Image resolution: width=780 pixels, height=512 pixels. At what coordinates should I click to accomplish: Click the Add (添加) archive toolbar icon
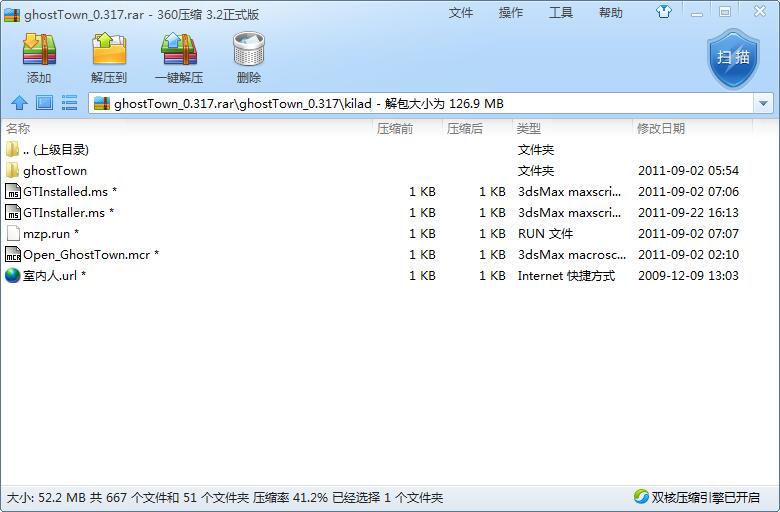[x=39, y=49]
